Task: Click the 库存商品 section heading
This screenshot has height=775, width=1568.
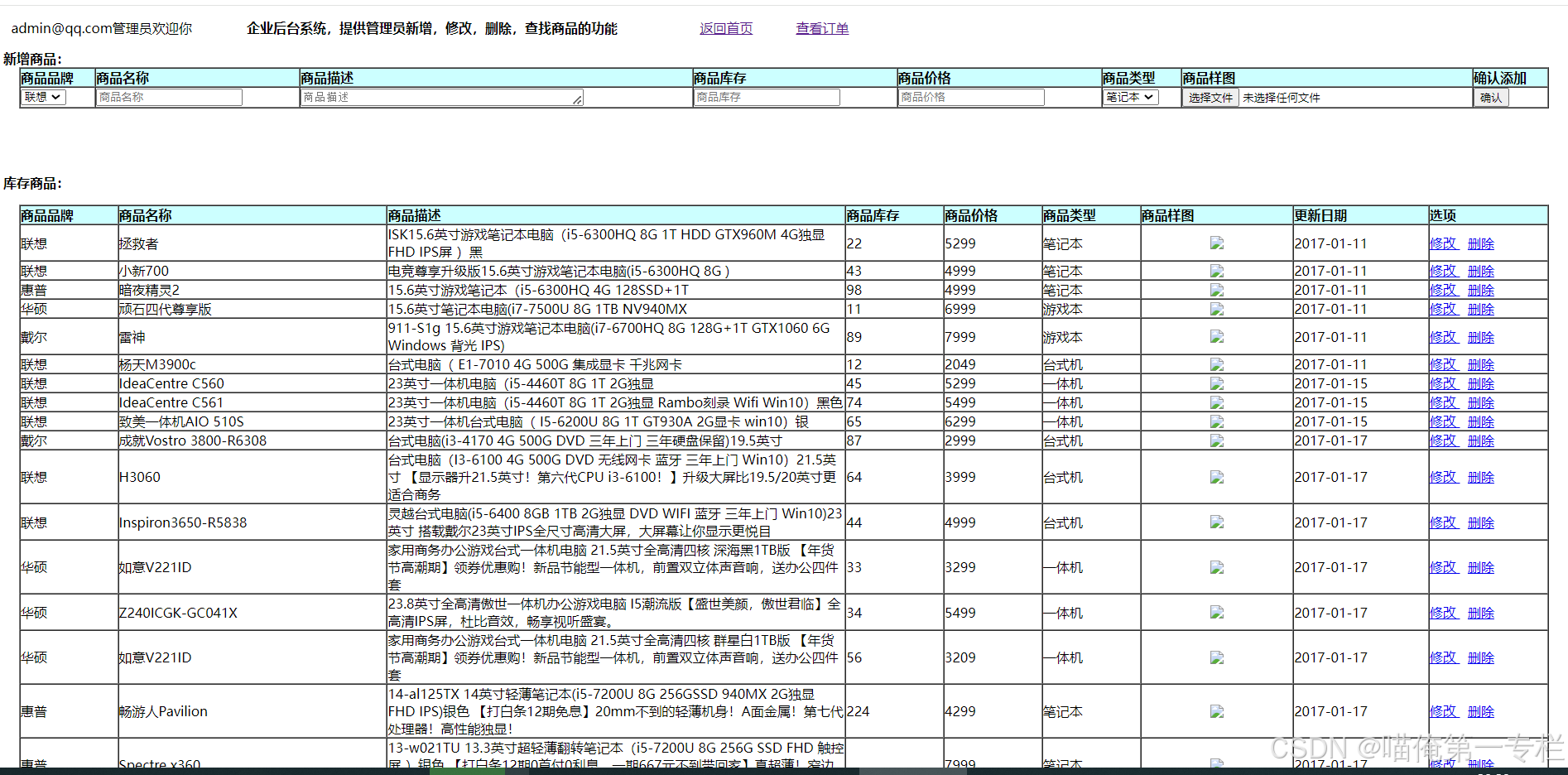Action: (32, 183)
